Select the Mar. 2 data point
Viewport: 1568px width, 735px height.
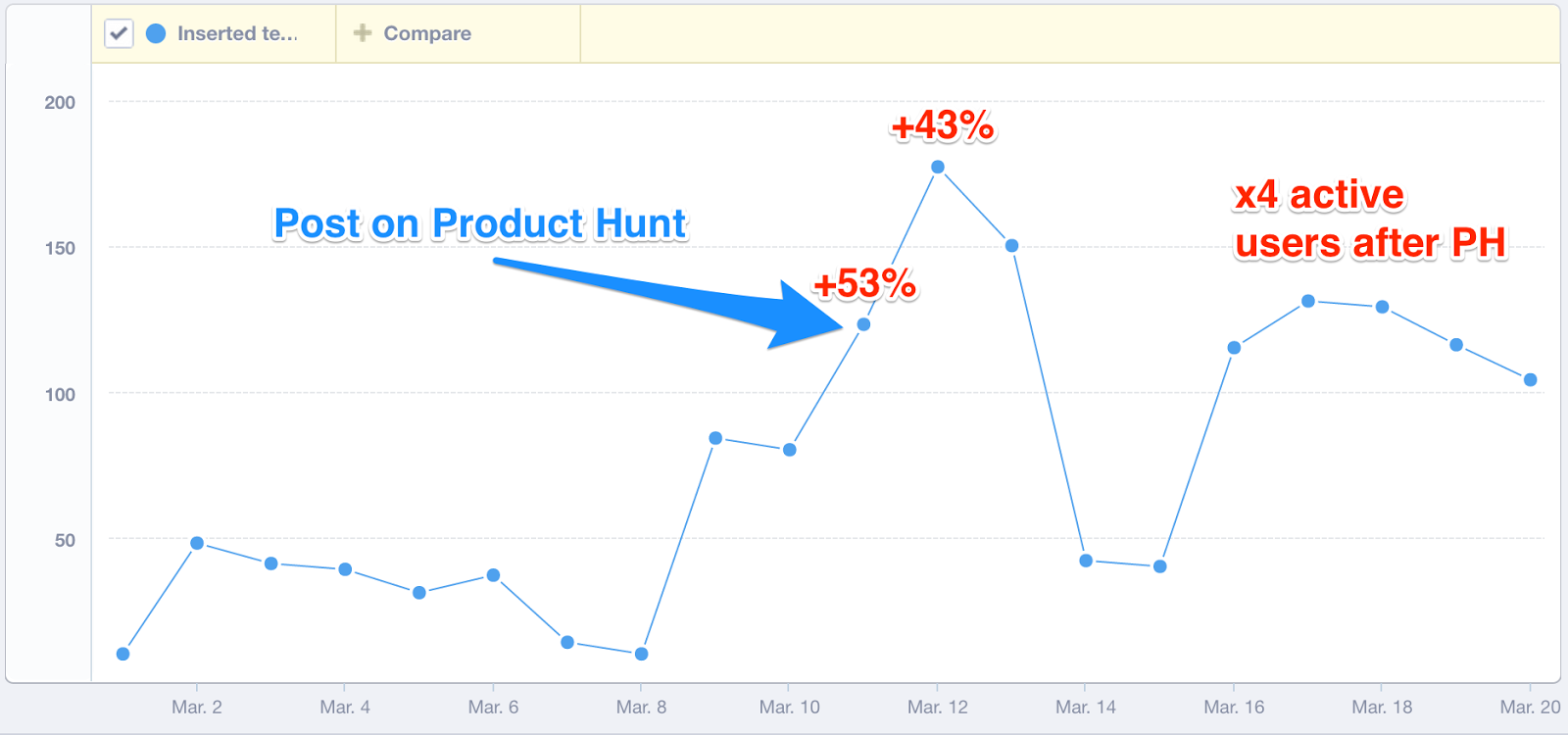tap(197, 543)
